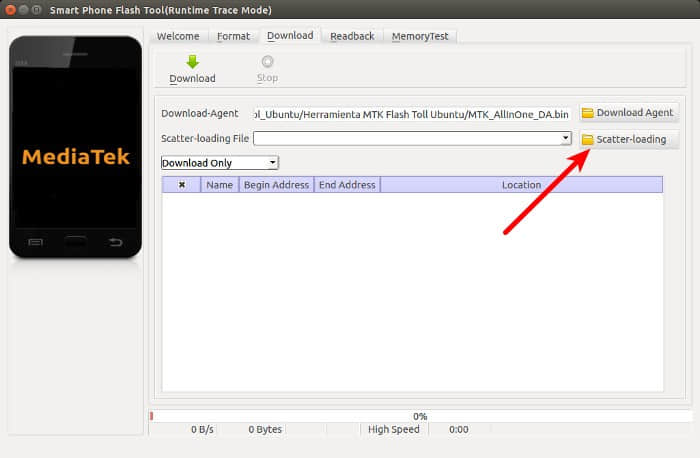Click the download progress bar at 0%
Screen dimensions: 700x458
(x=420, y=415)
